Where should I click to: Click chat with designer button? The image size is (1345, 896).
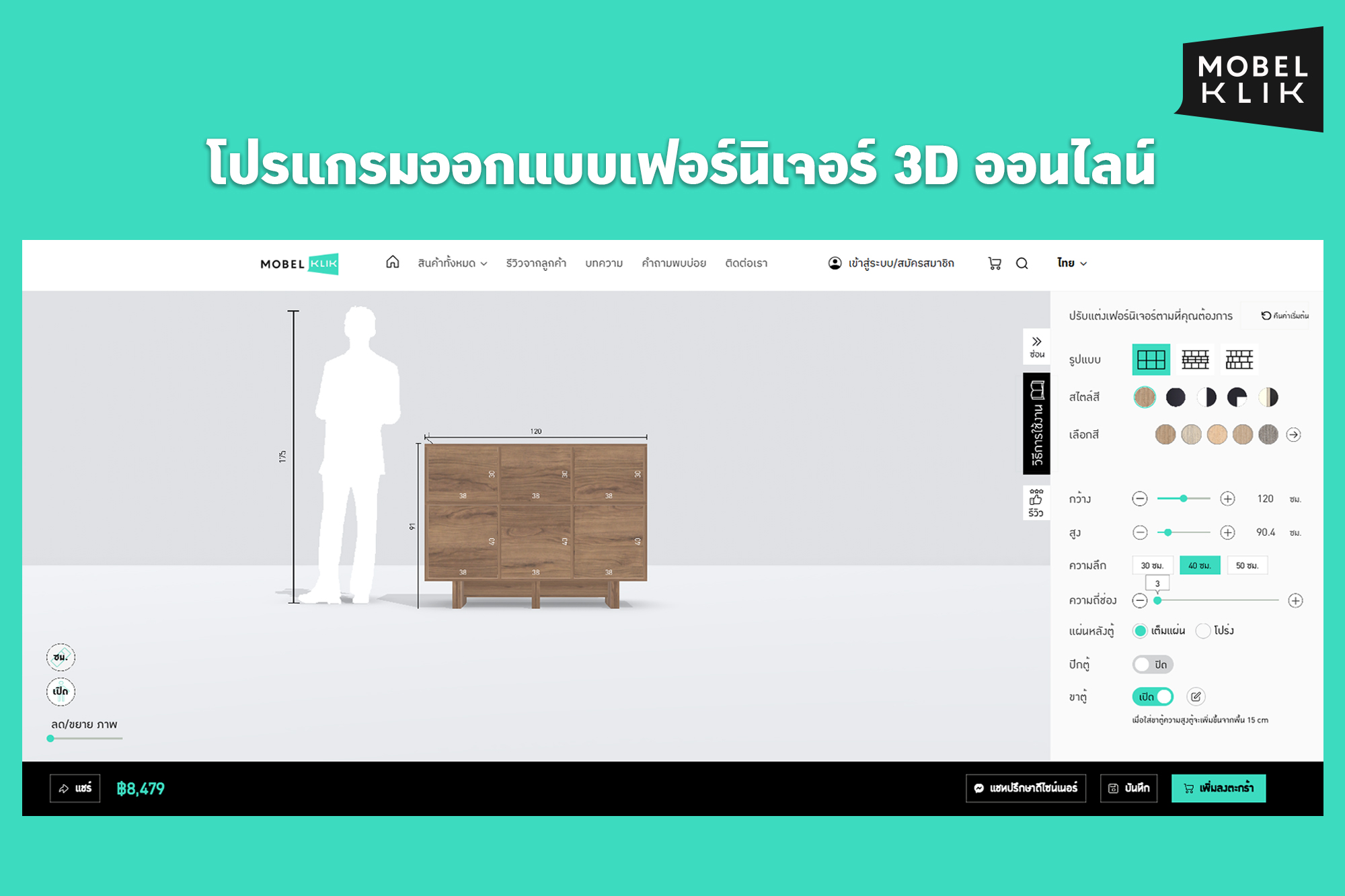[1026, 788]
